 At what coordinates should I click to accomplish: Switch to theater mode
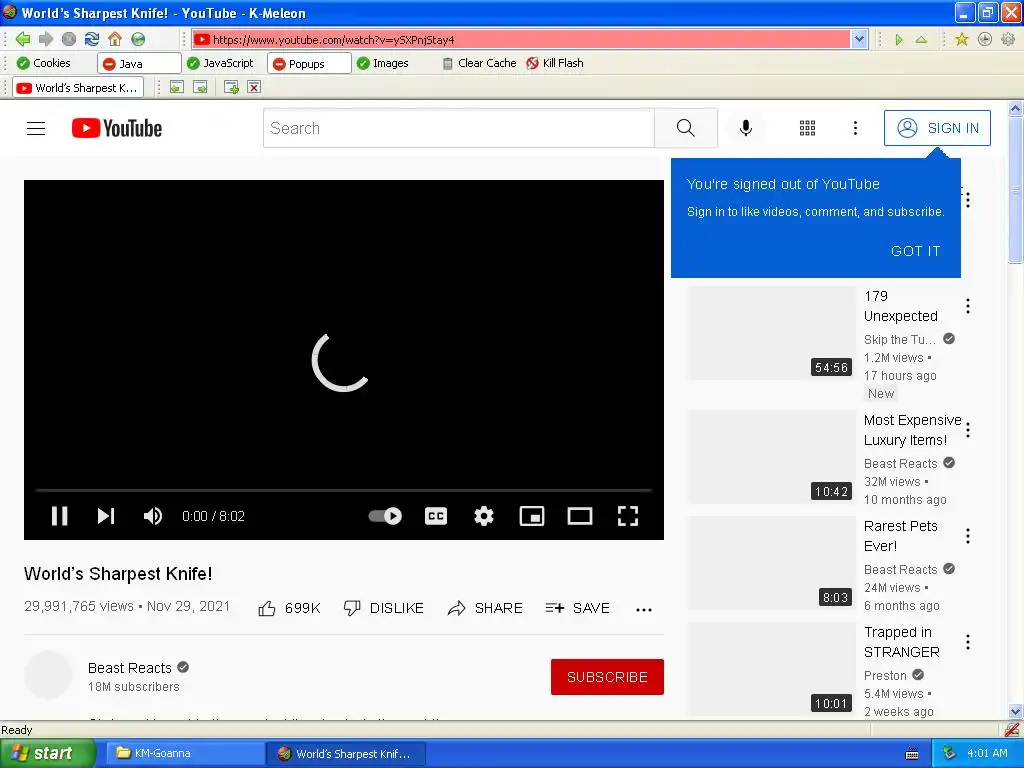580,516
